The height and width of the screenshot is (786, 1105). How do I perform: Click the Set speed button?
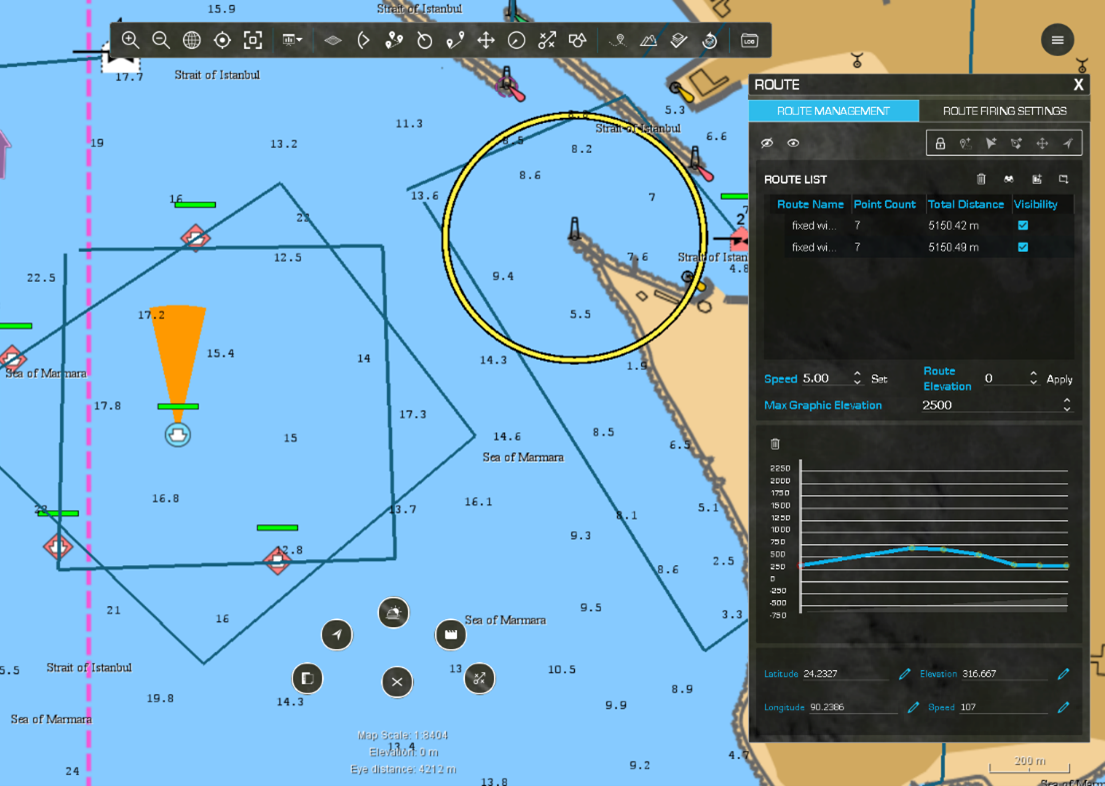[879, 379]
